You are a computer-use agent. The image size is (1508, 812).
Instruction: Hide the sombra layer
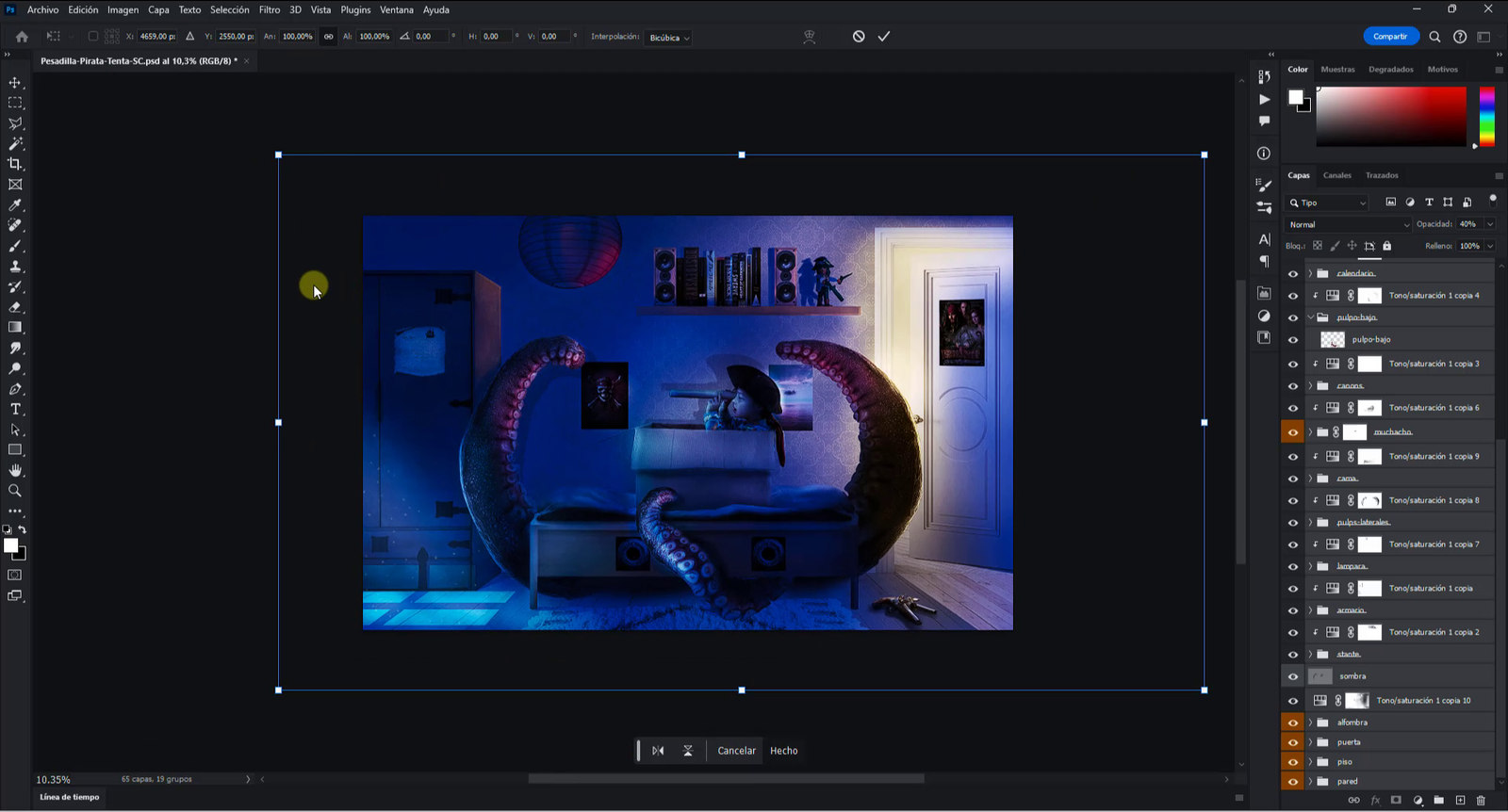(x=1293, y=676)
